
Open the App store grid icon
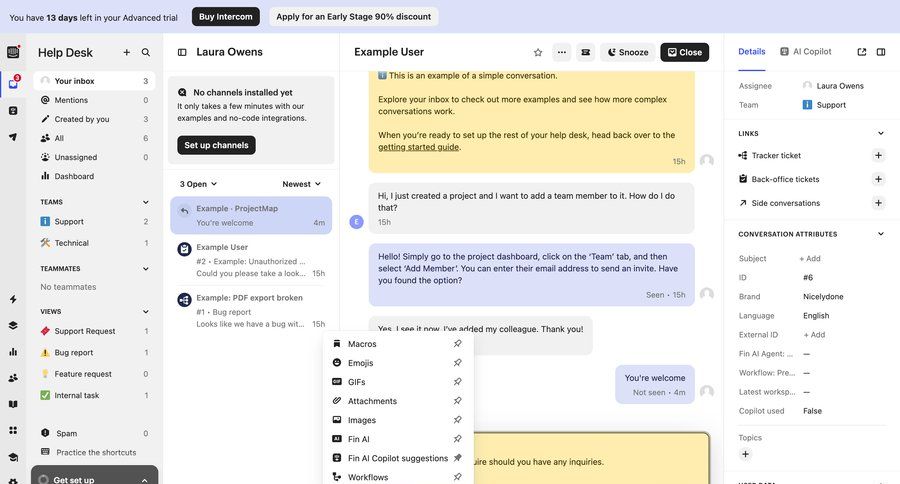pyautogui.click(x=13, y=431)
